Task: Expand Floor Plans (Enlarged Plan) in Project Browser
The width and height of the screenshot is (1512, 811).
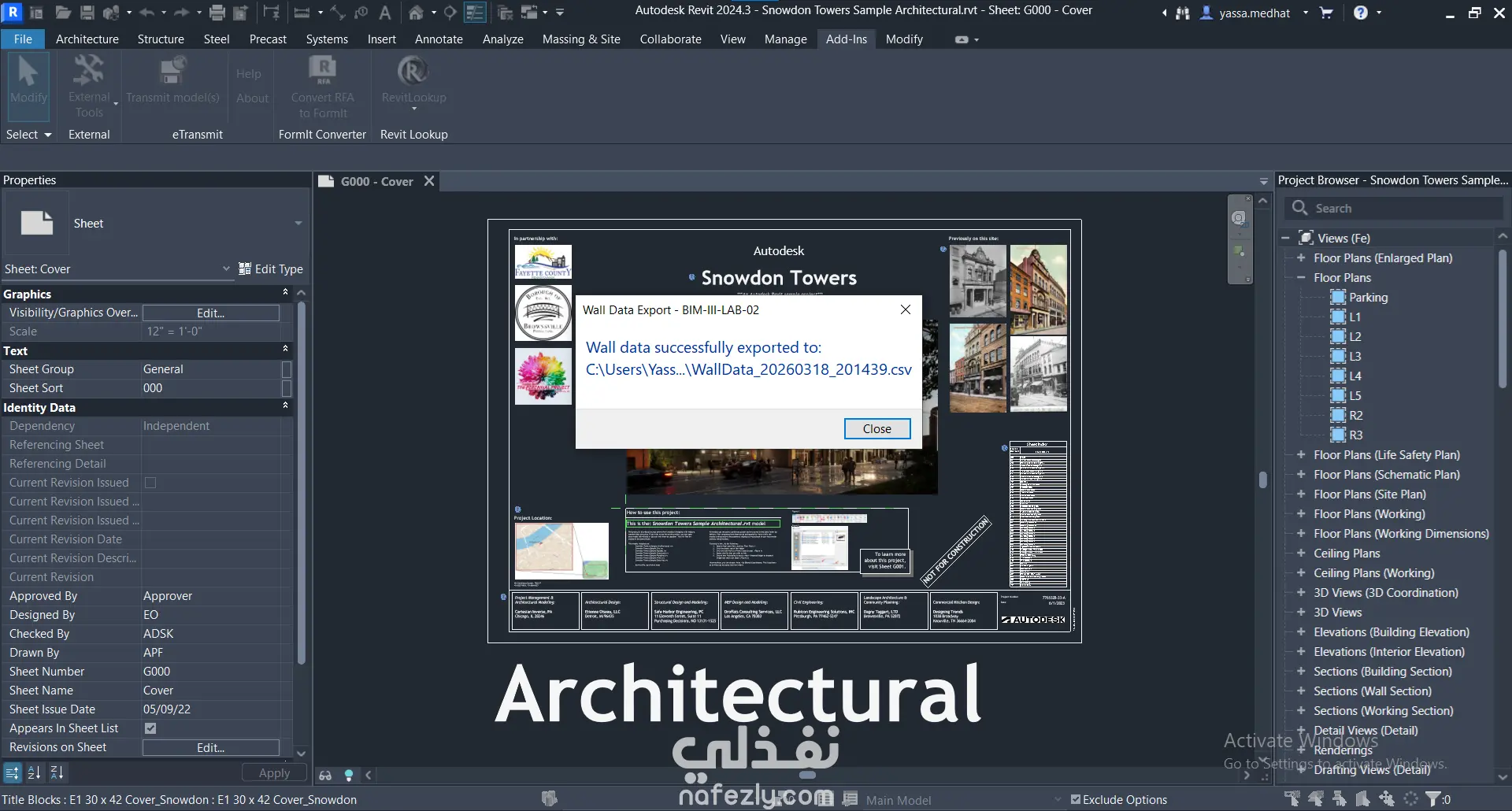Action: tap(1301, 258)
